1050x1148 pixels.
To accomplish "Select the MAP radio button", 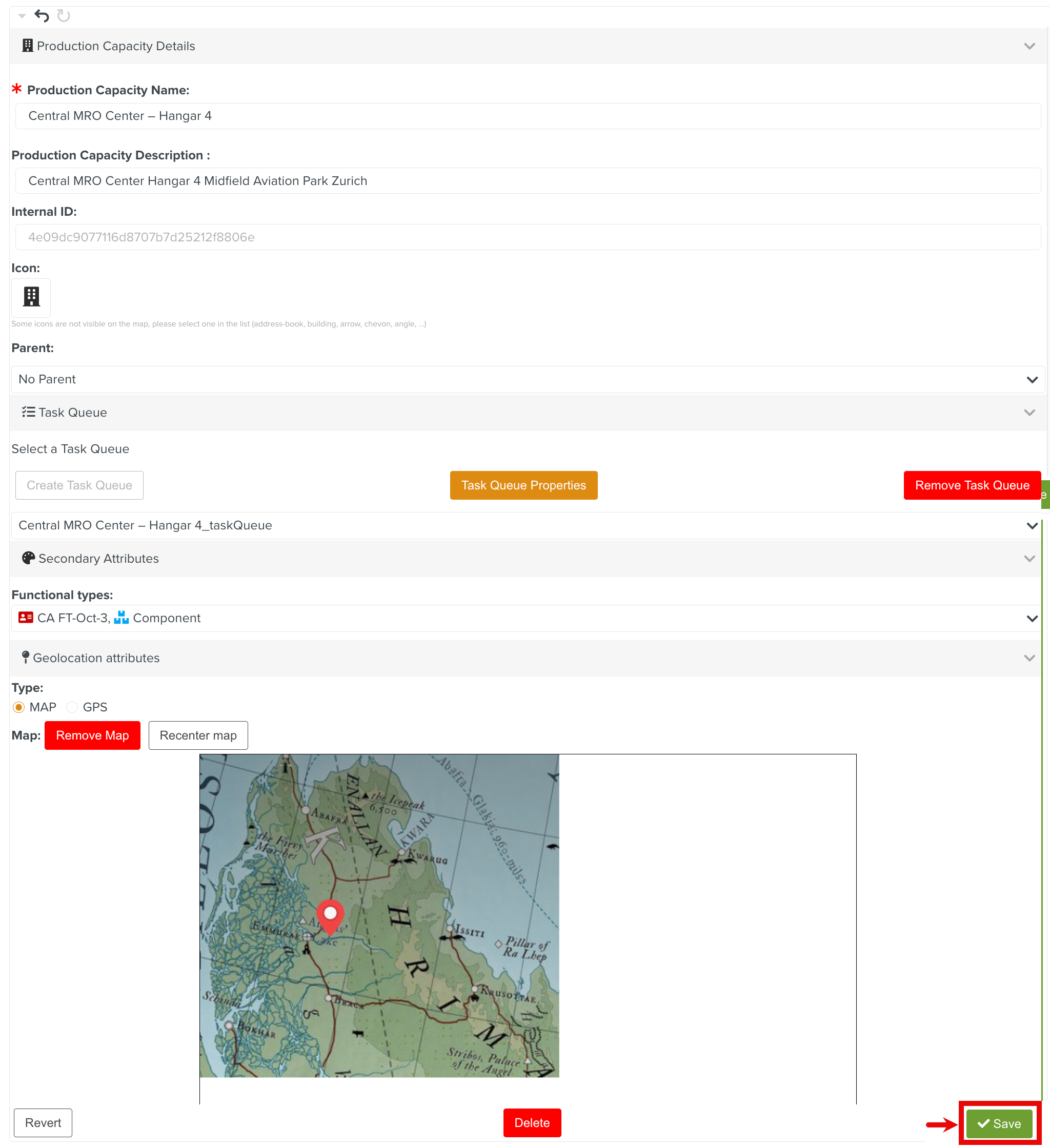I will [19, 707].
